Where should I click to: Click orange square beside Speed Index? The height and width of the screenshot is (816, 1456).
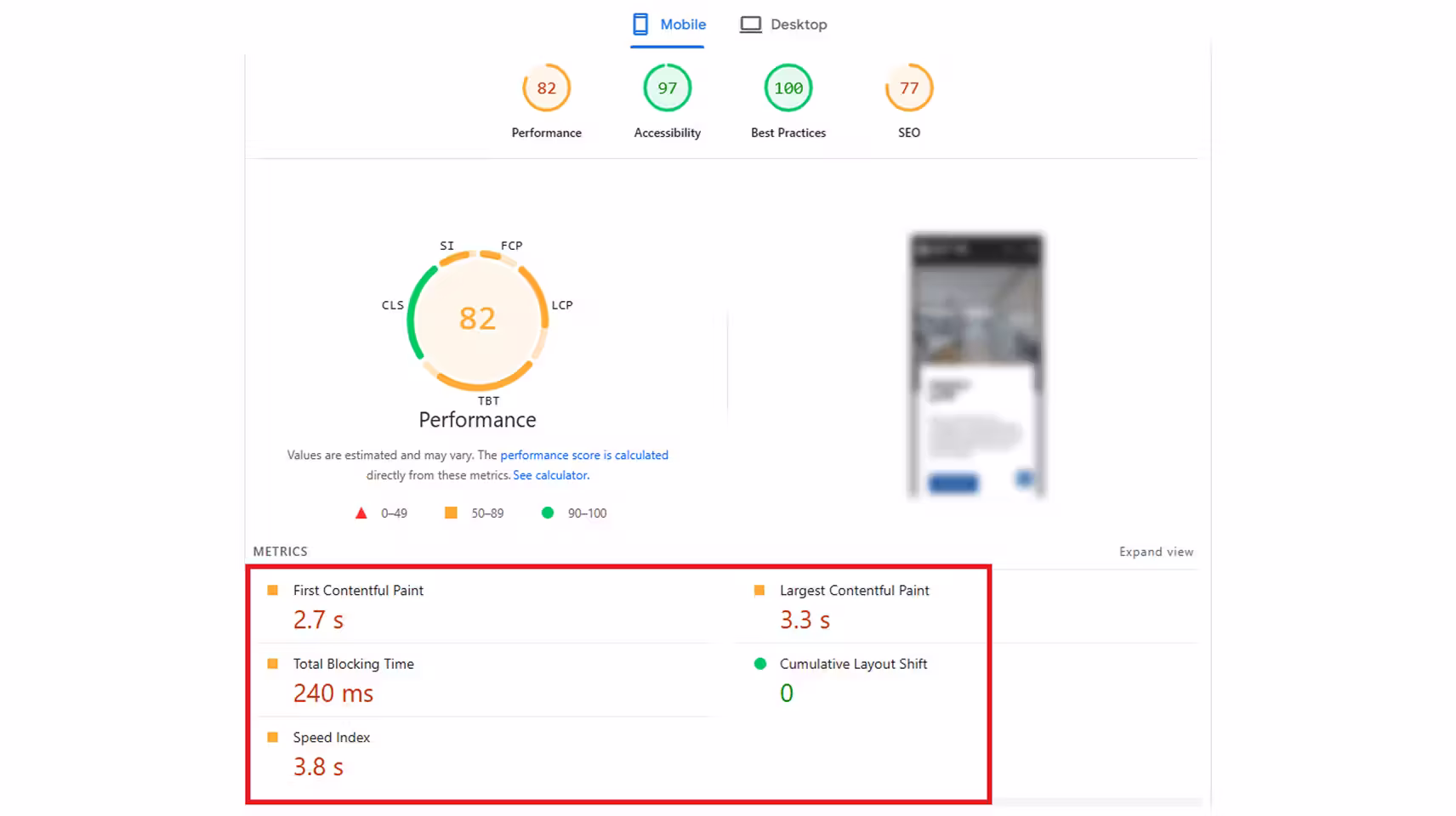[272, 737]
